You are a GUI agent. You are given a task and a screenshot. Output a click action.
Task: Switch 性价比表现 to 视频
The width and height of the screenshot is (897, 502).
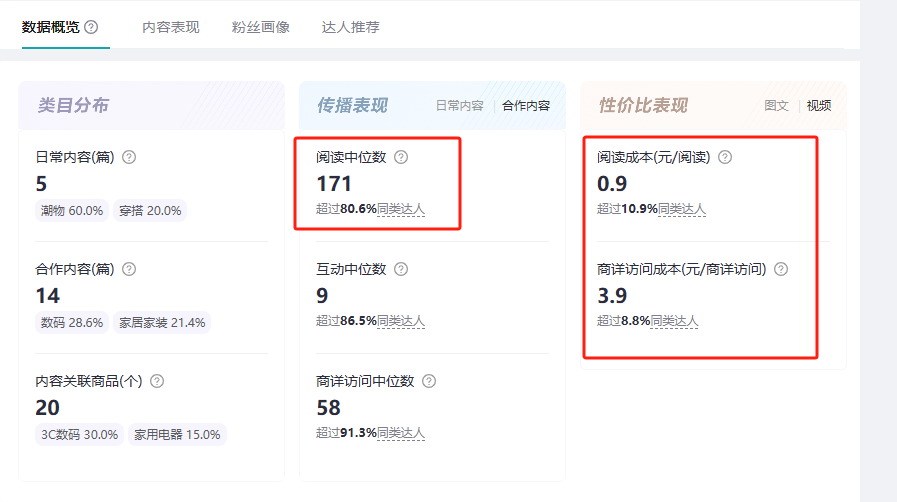pyautogui.click(x=819, y=106)
